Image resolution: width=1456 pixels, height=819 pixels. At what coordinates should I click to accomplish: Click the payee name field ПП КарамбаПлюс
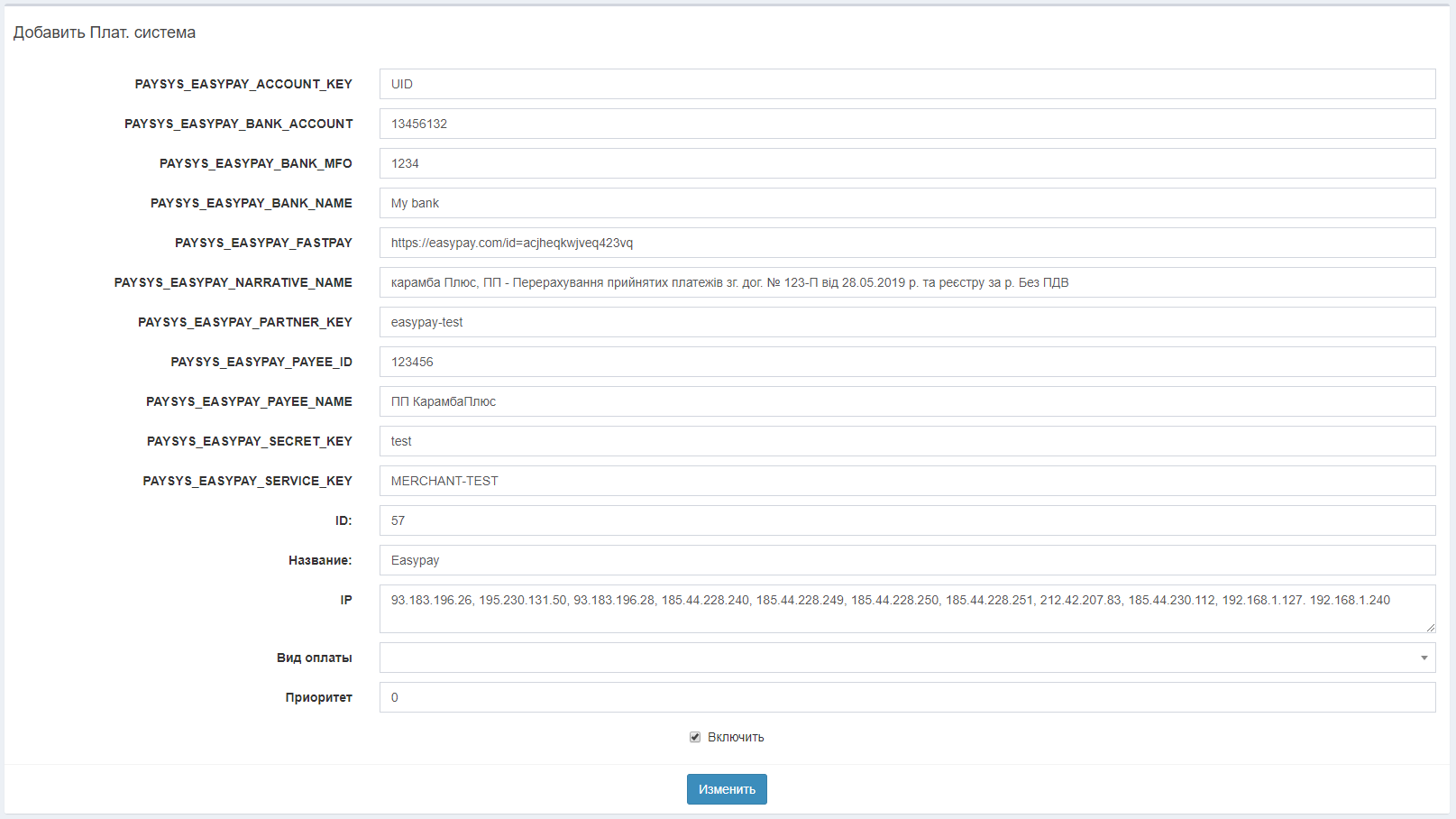tap(907, 401)
